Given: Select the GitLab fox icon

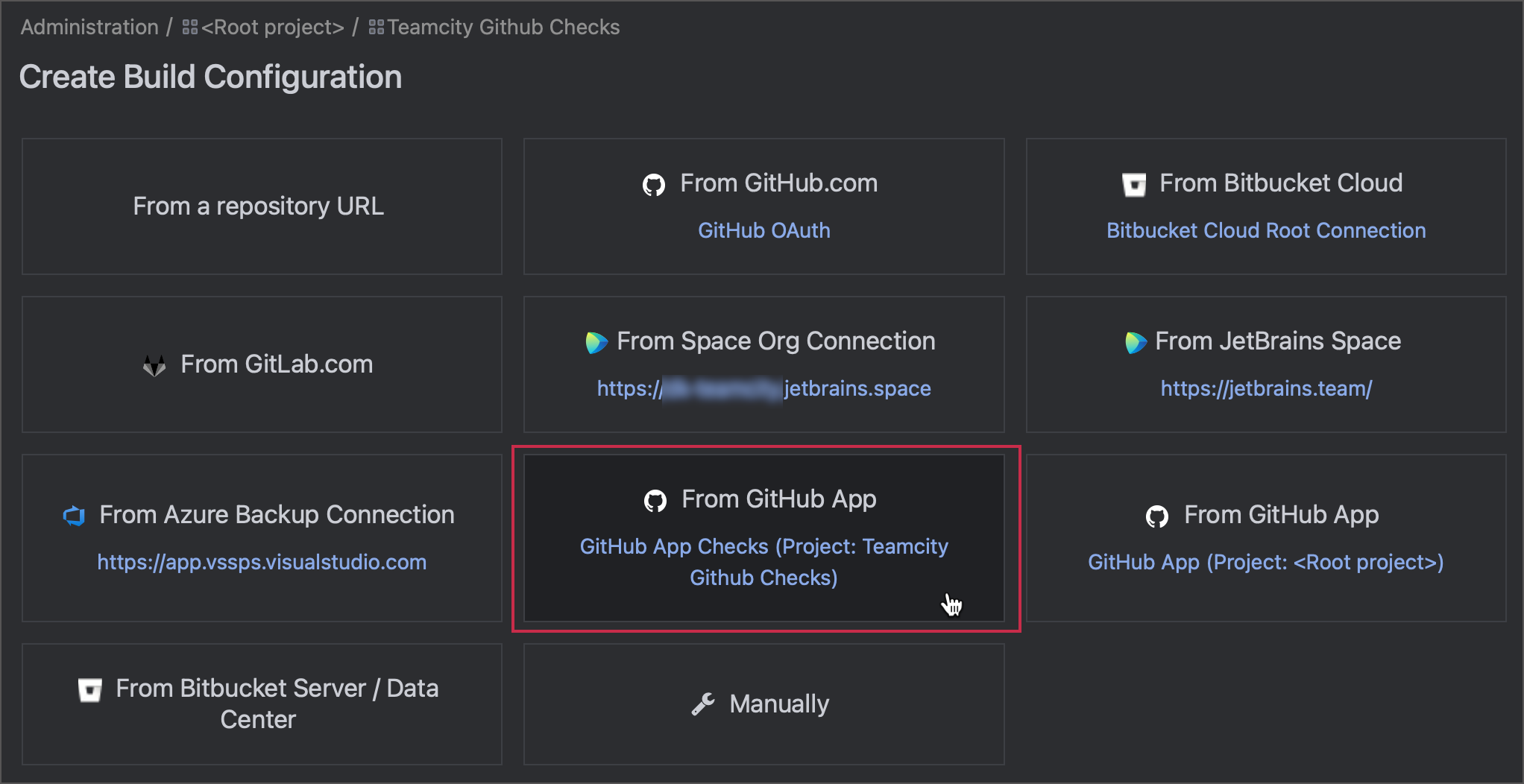Looking at the screenshot, I should click(154, 364).
